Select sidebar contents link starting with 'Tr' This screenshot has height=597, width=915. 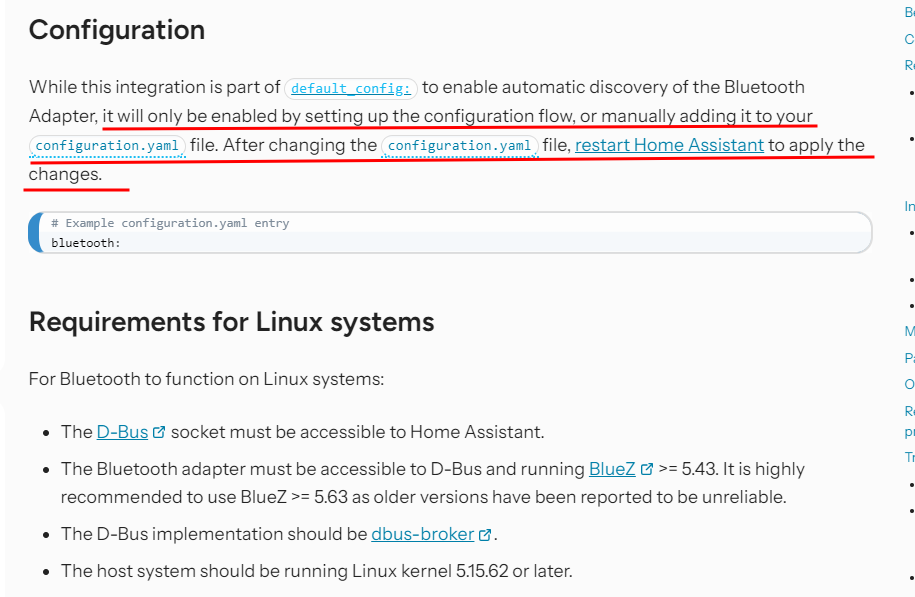[x=909, y=457]
